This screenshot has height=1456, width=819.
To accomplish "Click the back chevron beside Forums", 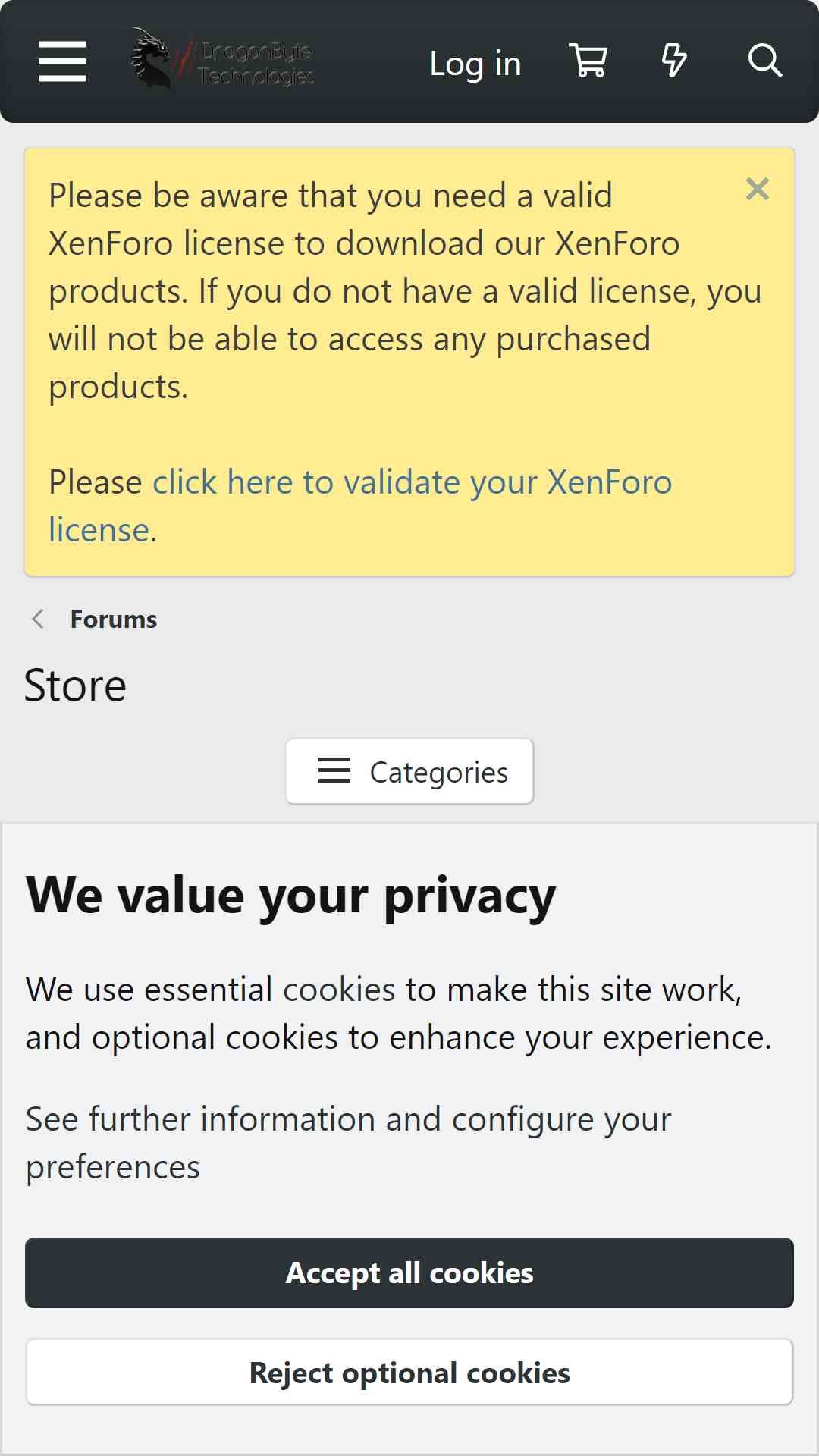I will 38,619.
